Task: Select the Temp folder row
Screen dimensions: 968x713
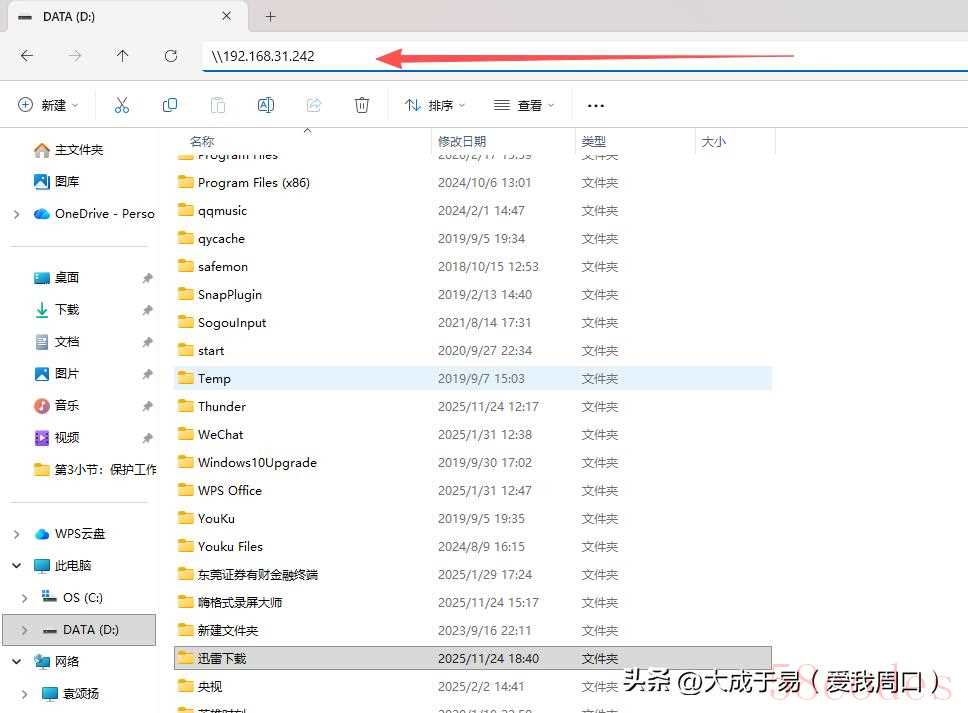Action: point(473,378)
